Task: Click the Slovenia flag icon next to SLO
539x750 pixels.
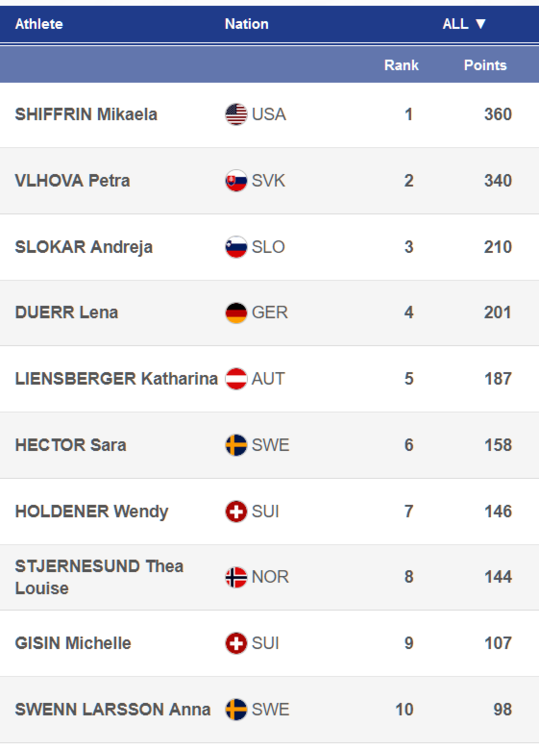Action: pyautogui.click(x=236, y=247)
